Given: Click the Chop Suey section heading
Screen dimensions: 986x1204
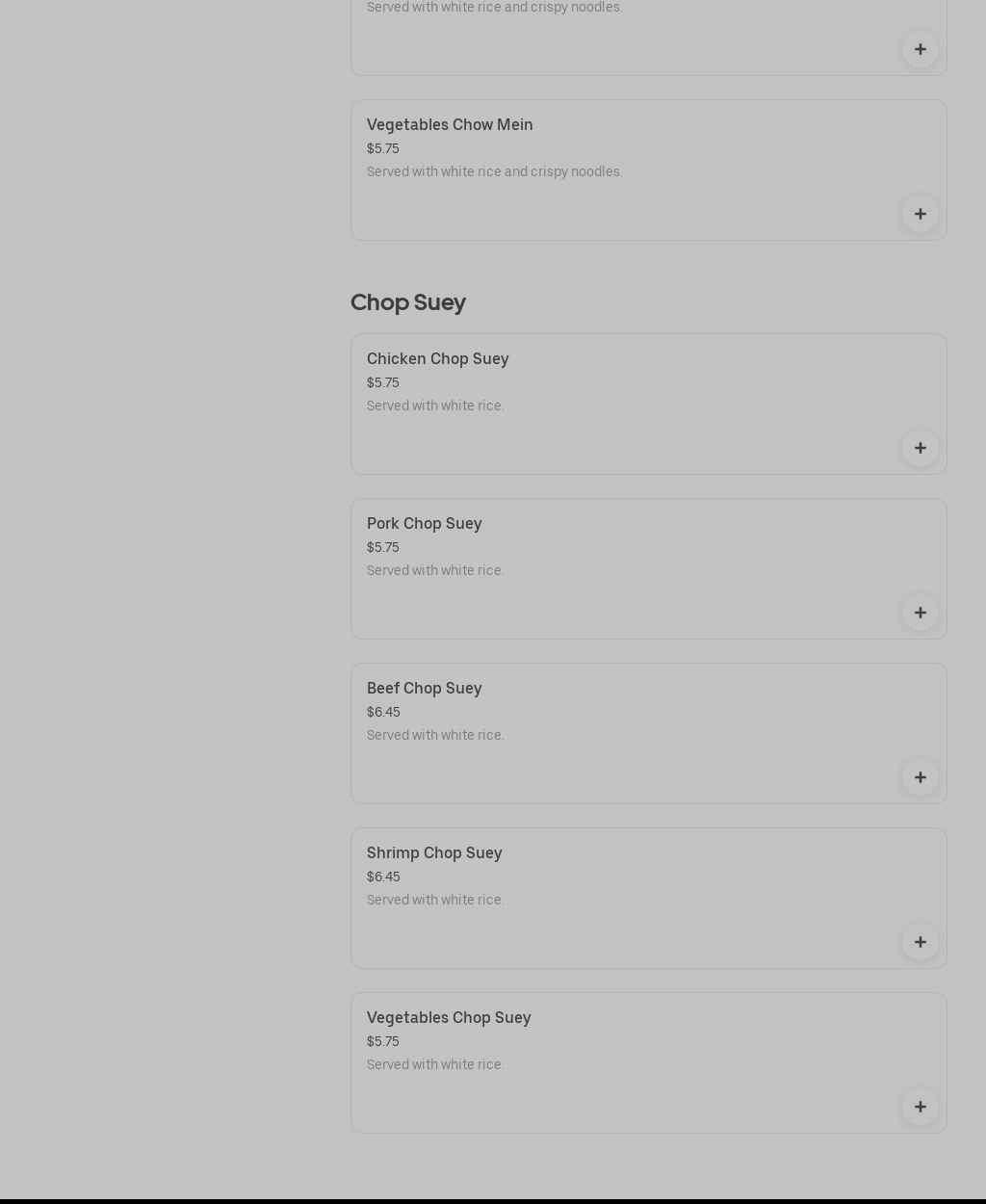Looking at the screenshot, I should point(408,301).
